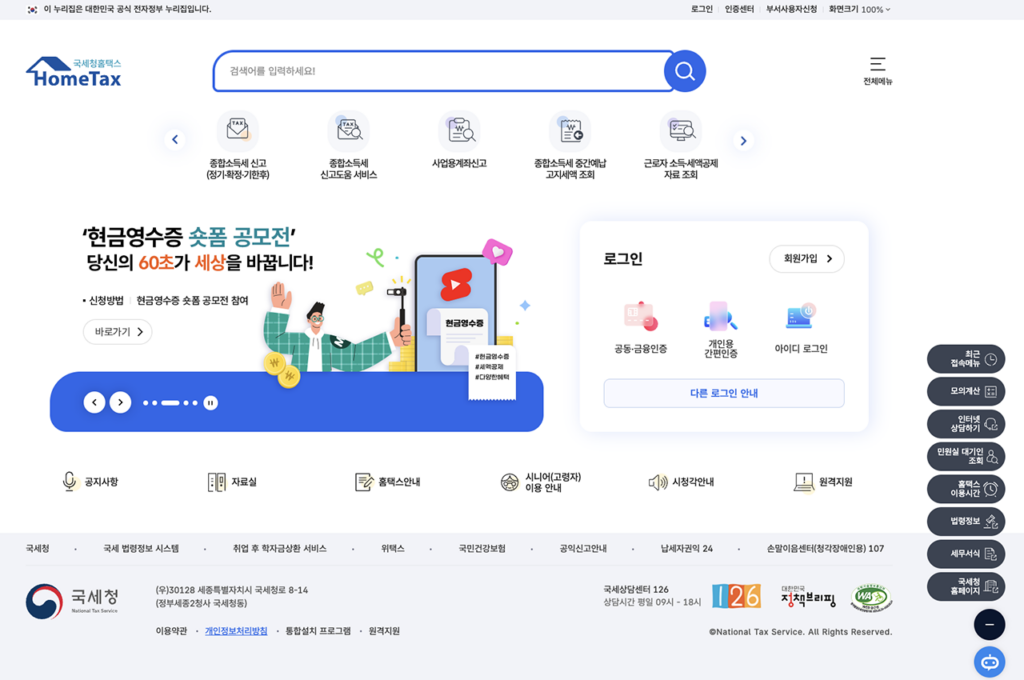The width and height of the screenshot is (1024, 680).
Task: Open 공익신고안내 footer link
Action: pyautogui.click(x=583, y=549)
